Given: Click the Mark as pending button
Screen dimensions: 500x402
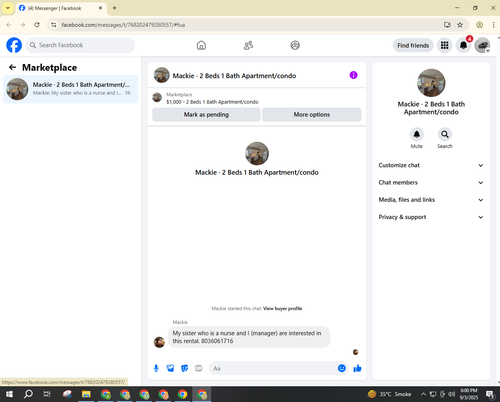Looking at the screenshot, I should point(206,115).
